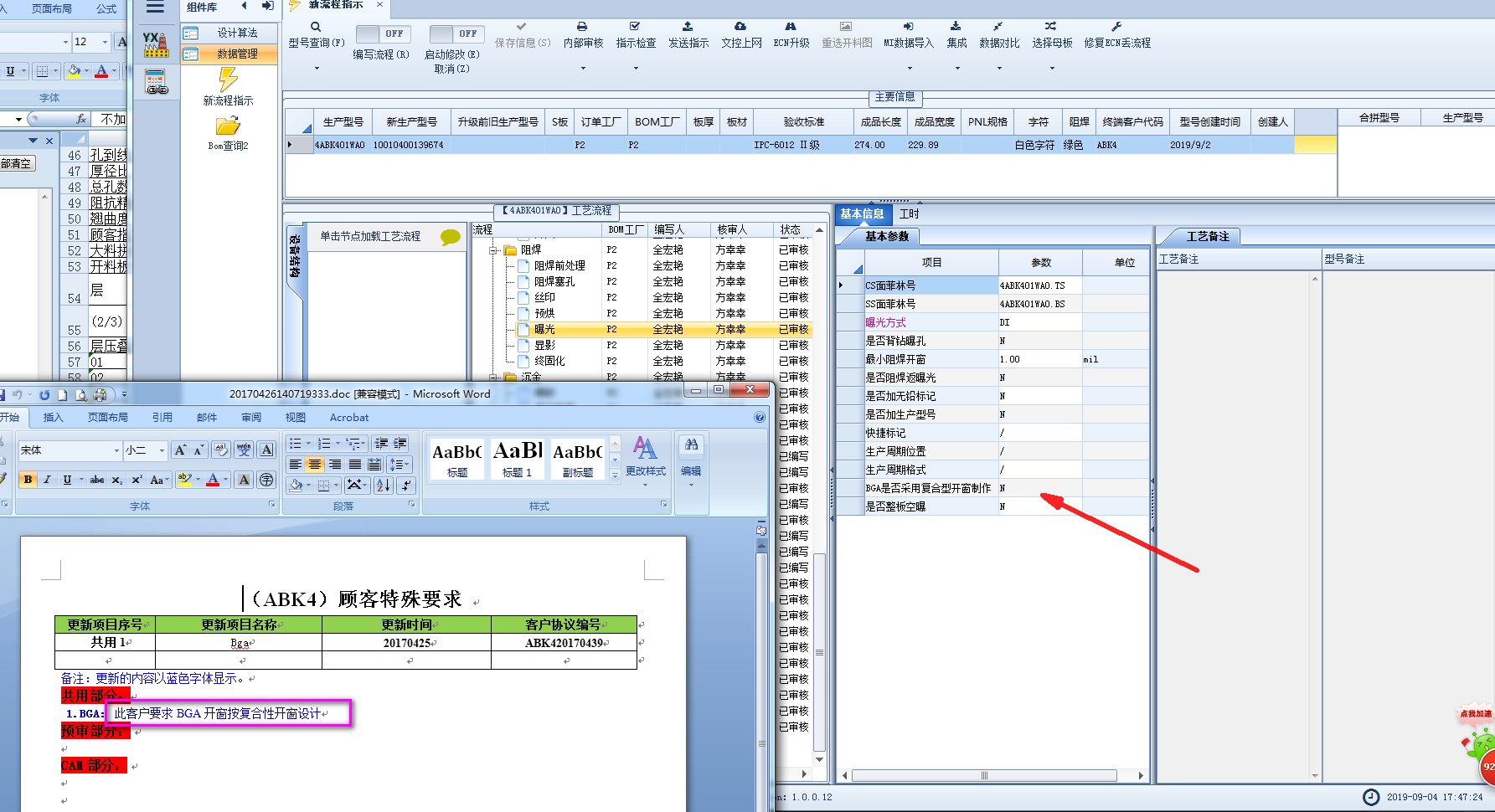Apply the 标题 1 style in Word
Image resolution: width=1495 pixels, height=812 pixels.
coord(518,458)
